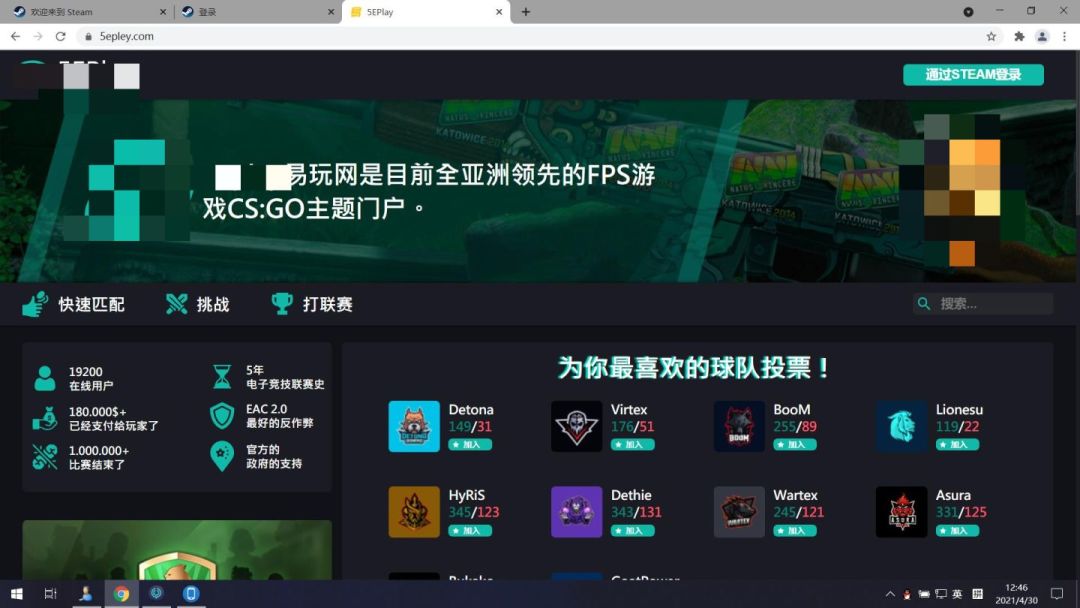The width and height of the screenshot is (1080, 608).
Task: Join team Asura with 加入 button
Action: [x=957, y=531]
